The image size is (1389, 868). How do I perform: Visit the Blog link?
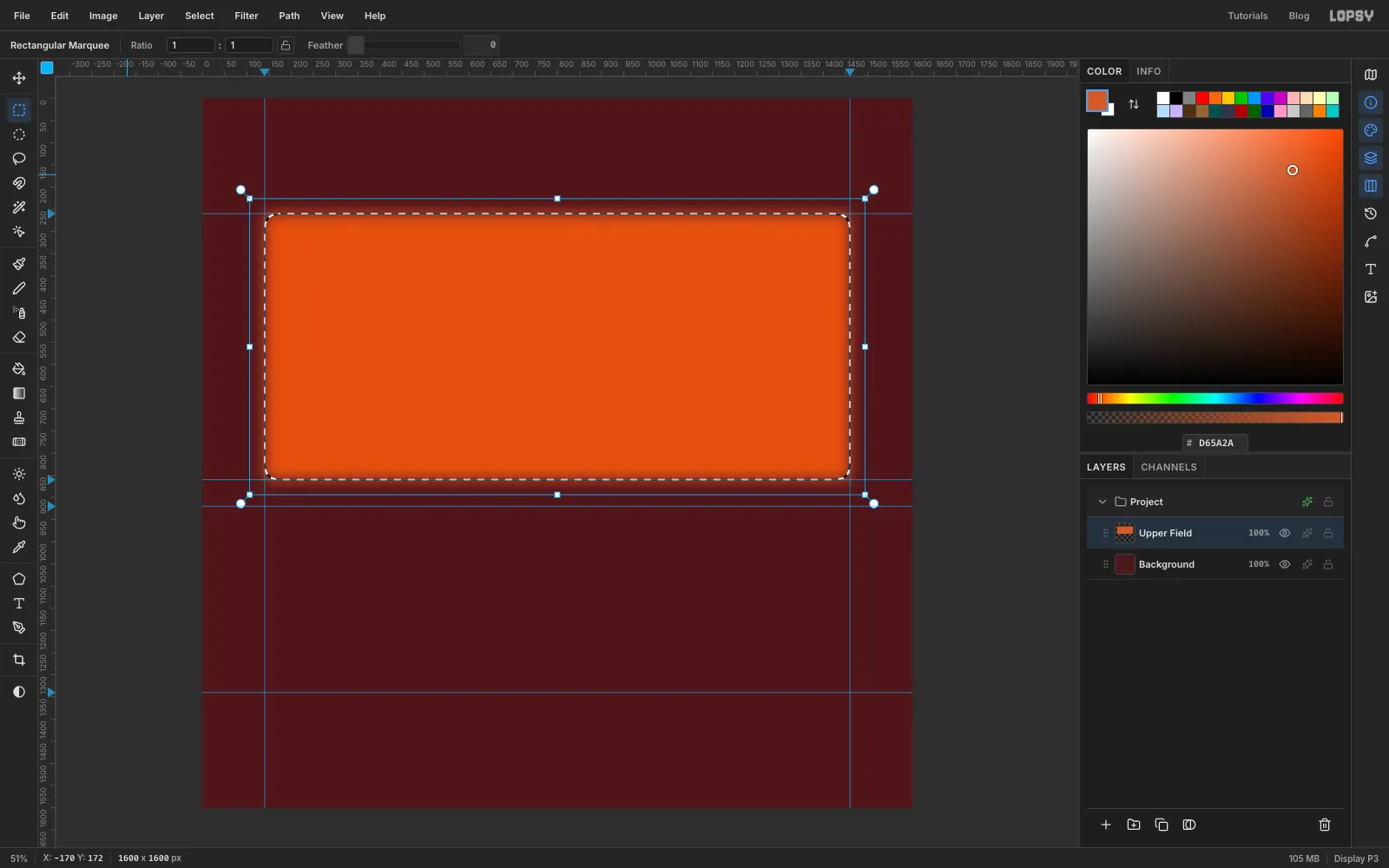[x=1299, y=16]
